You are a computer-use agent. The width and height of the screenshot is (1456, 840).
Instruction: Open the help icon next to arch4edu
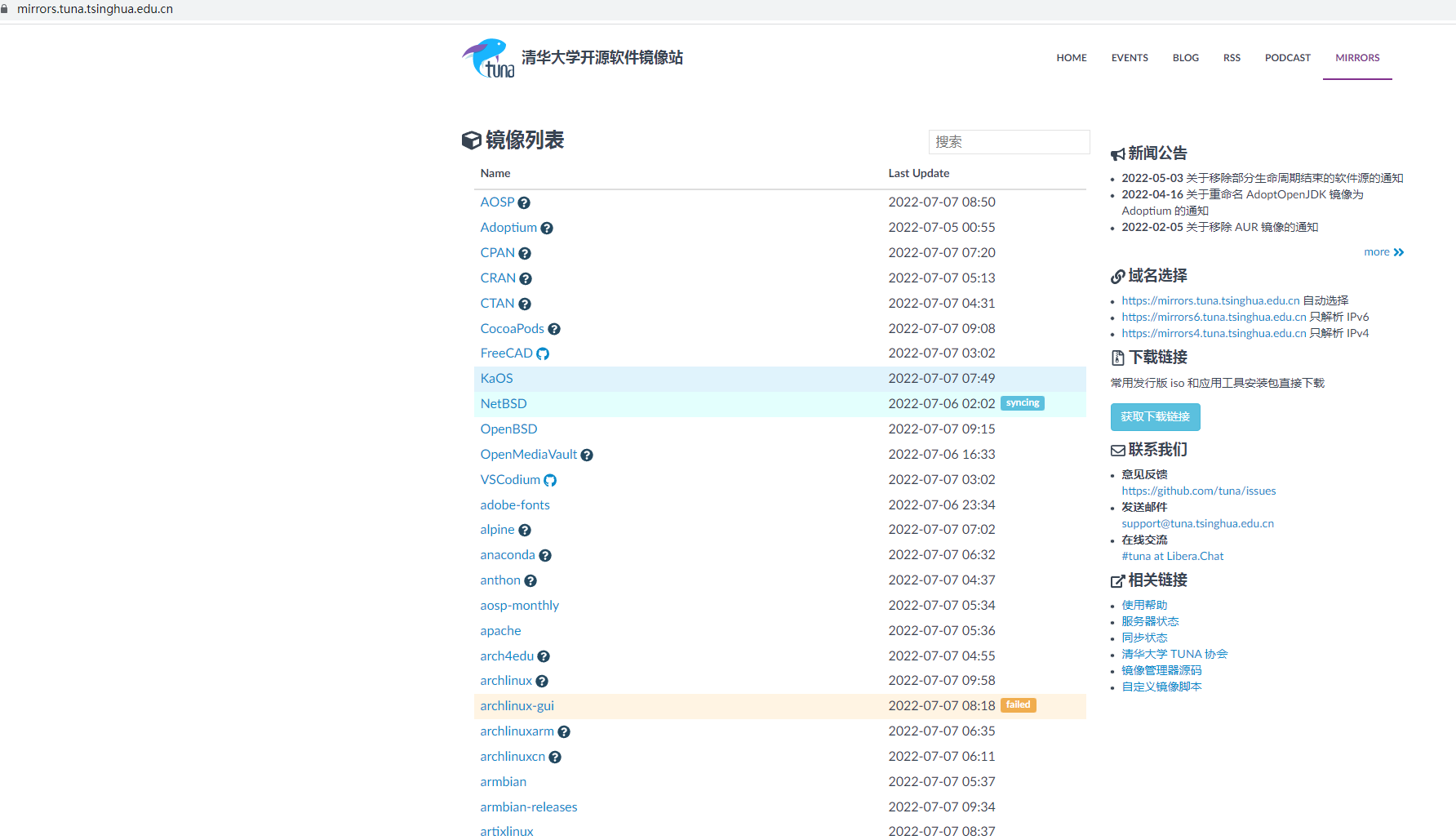(x=544, y=657)
